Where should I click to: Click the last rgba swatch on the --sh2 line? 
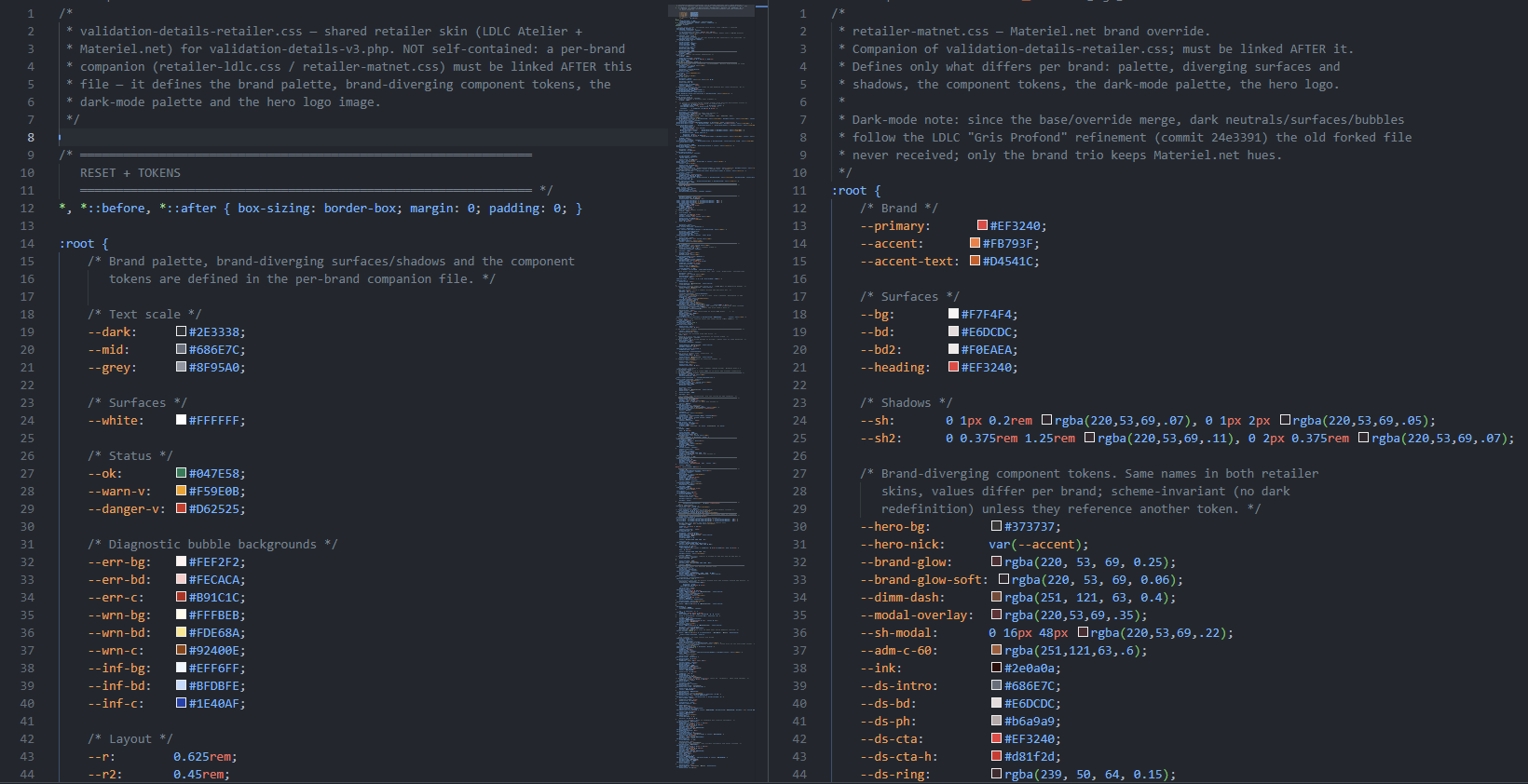(x=1363, y=438)
